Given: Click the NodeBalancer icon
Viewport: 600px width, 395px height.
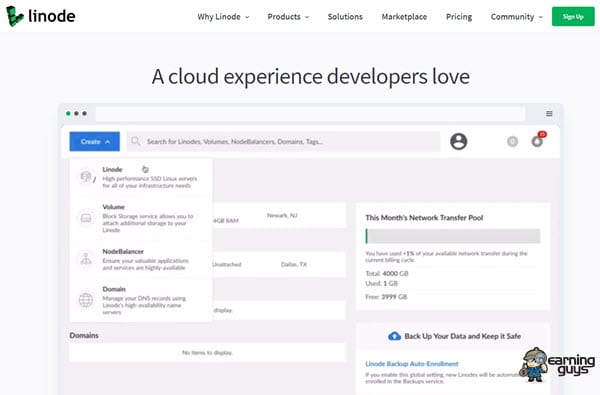Looking at the screenshot, I should tap(86, 259).
